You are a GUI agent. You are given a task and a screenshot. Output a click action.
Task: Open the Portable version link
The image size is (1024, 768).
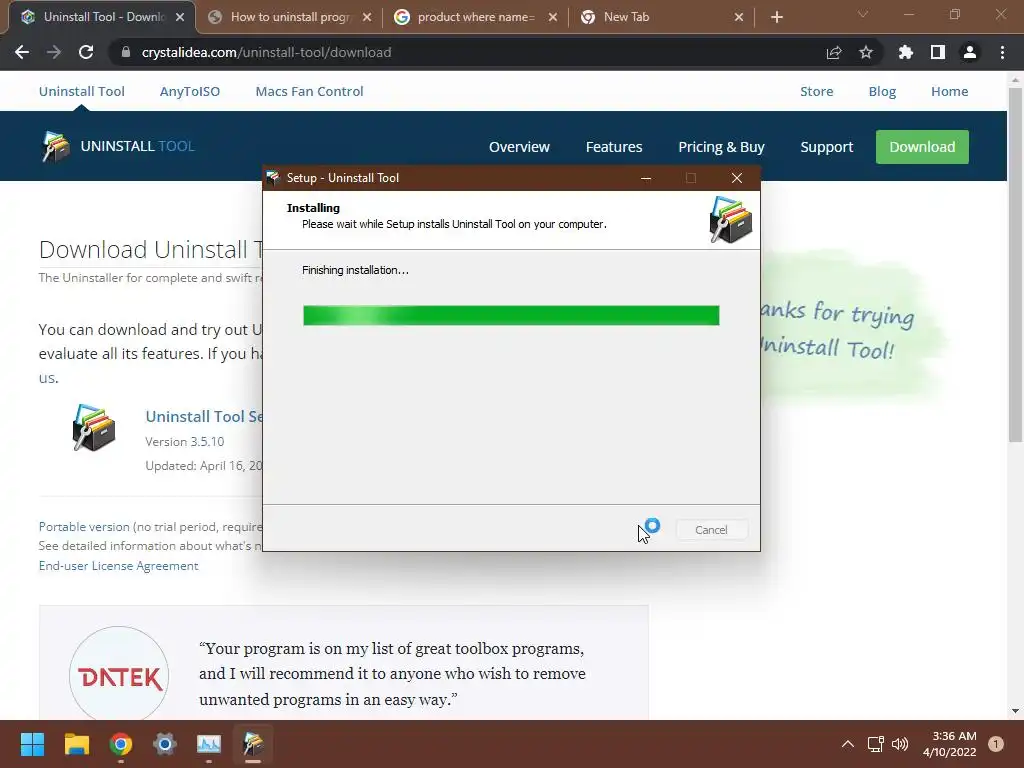(84, 526)
